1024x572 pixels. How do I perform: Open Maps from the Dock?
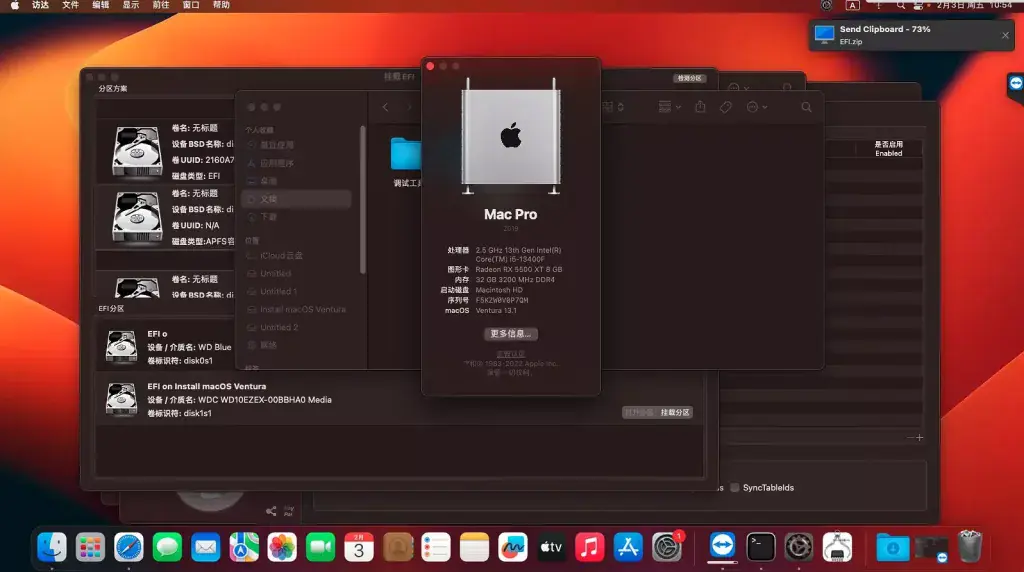pyautogui.click(x=244, y=547)
